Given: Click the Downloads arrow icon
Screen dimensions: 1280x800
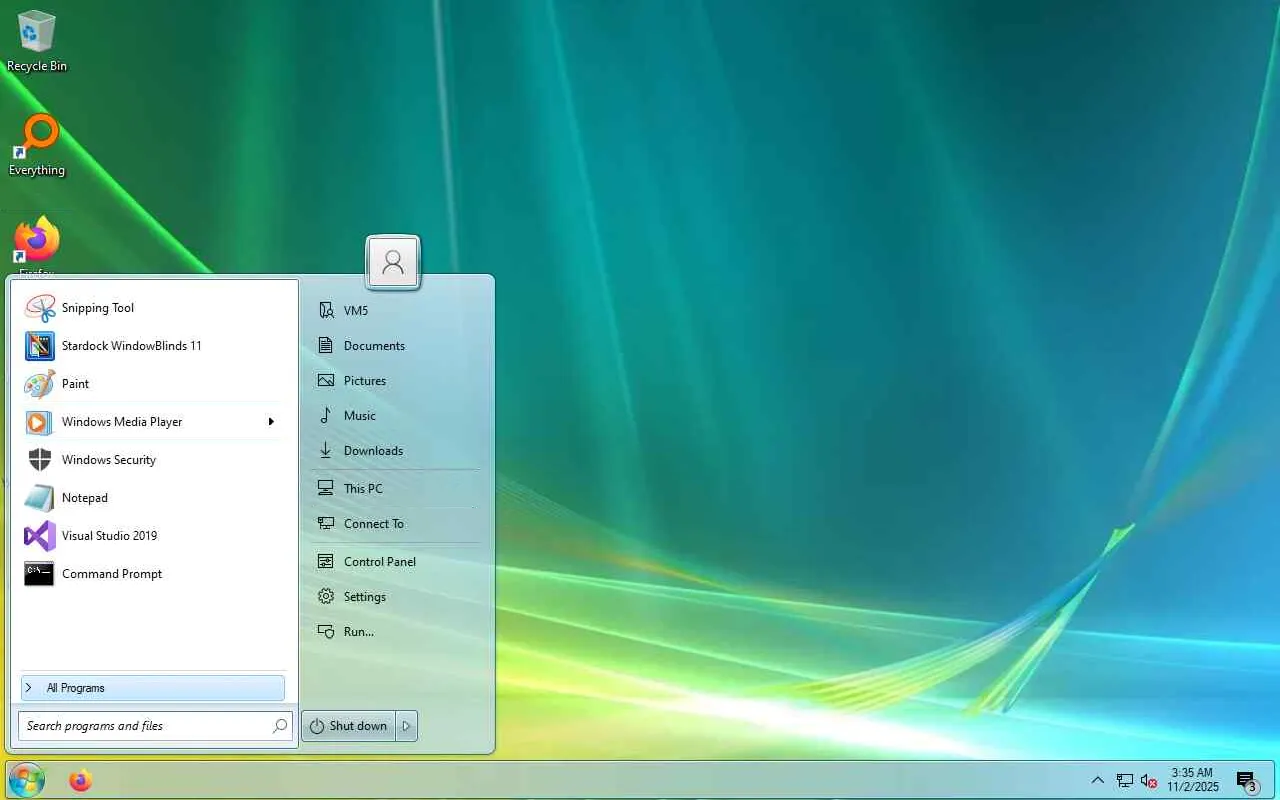Looking at the screenshot, I should point(325,451).
